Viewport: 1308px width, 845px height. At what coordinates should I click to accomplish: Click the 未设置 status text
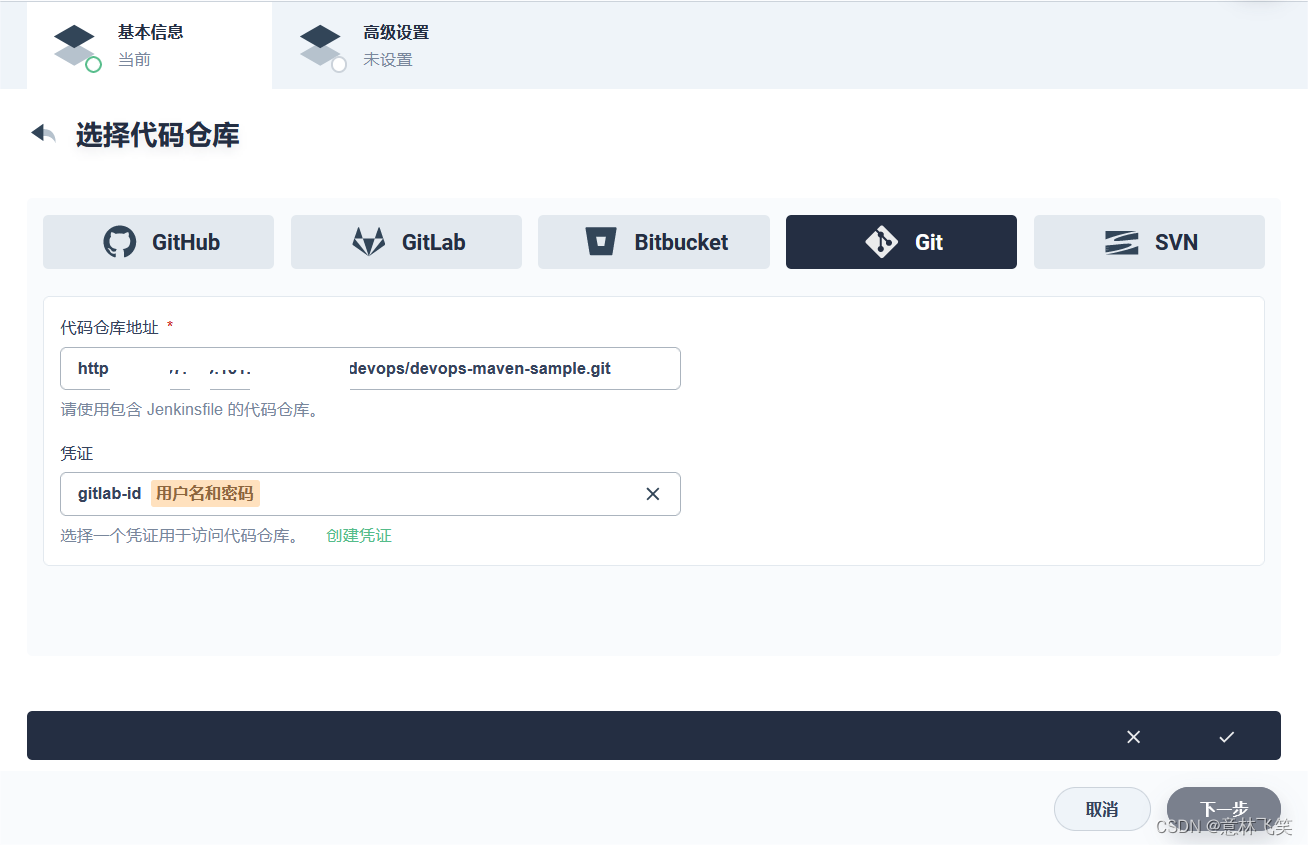tap(388, 60)
